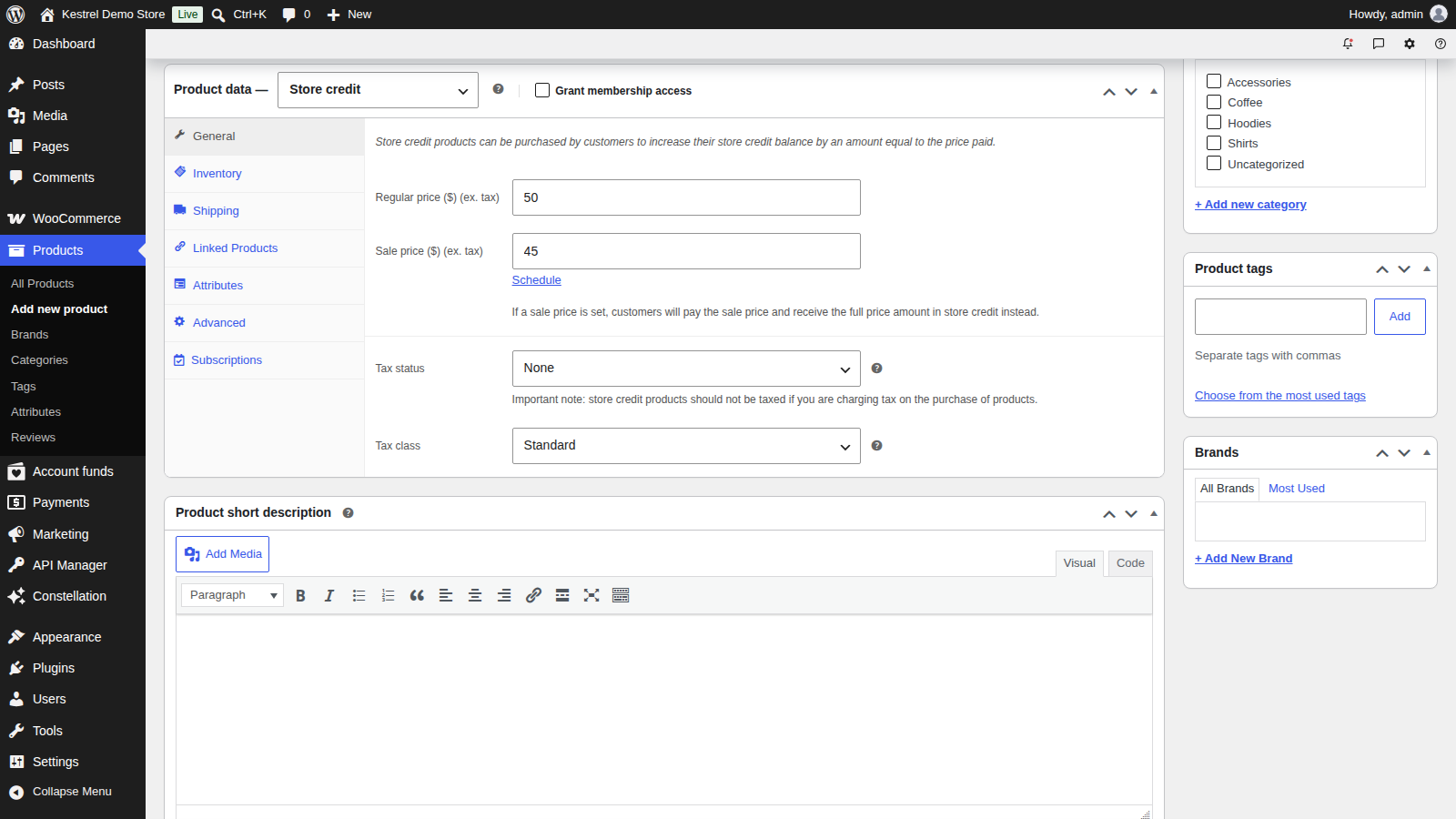Screen dimensions: 1456x819
Task: Align text right in editor
Action: tap(504, 595)
